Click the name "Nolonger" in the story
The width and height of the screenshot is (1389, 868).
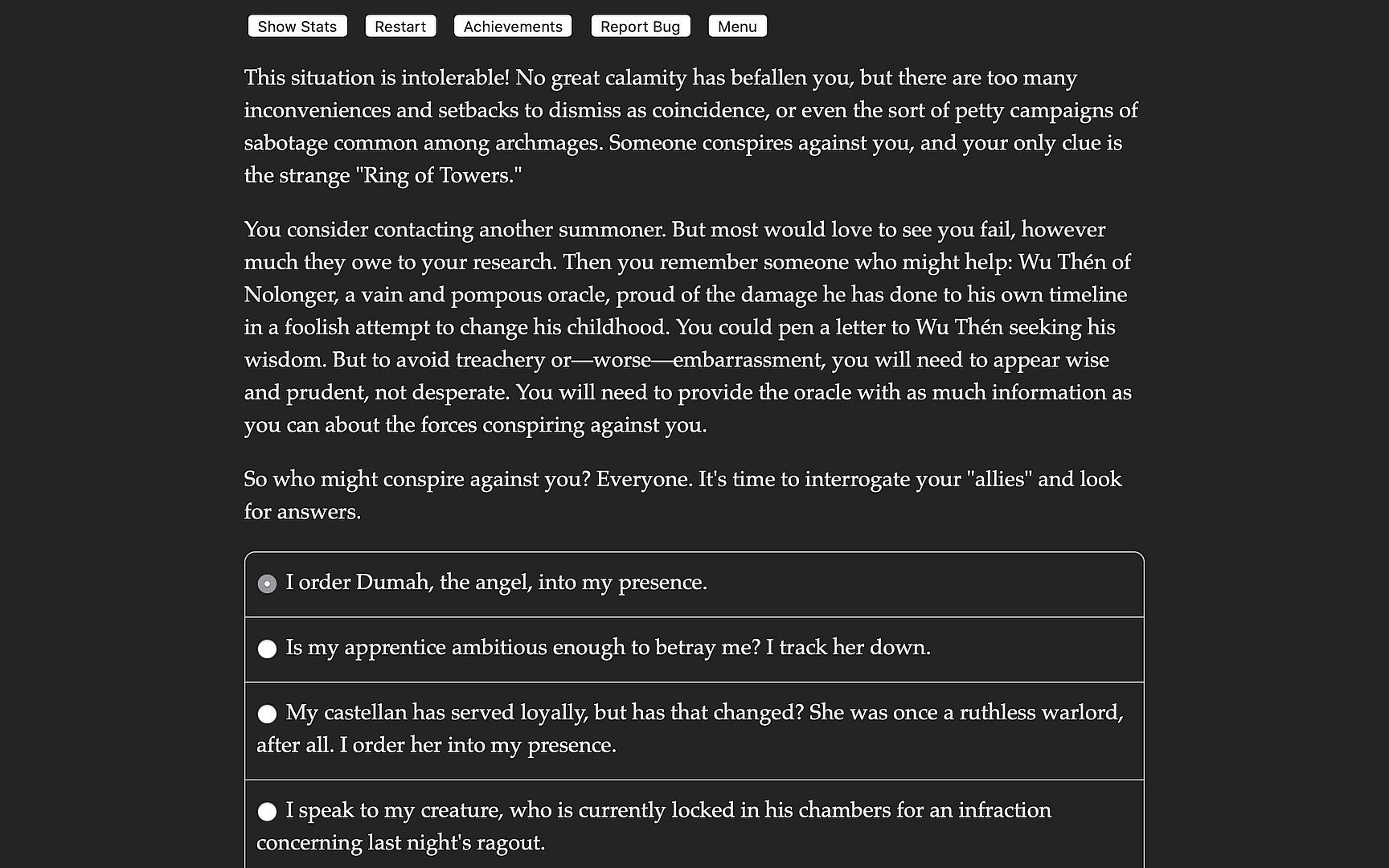click(290, 295)
